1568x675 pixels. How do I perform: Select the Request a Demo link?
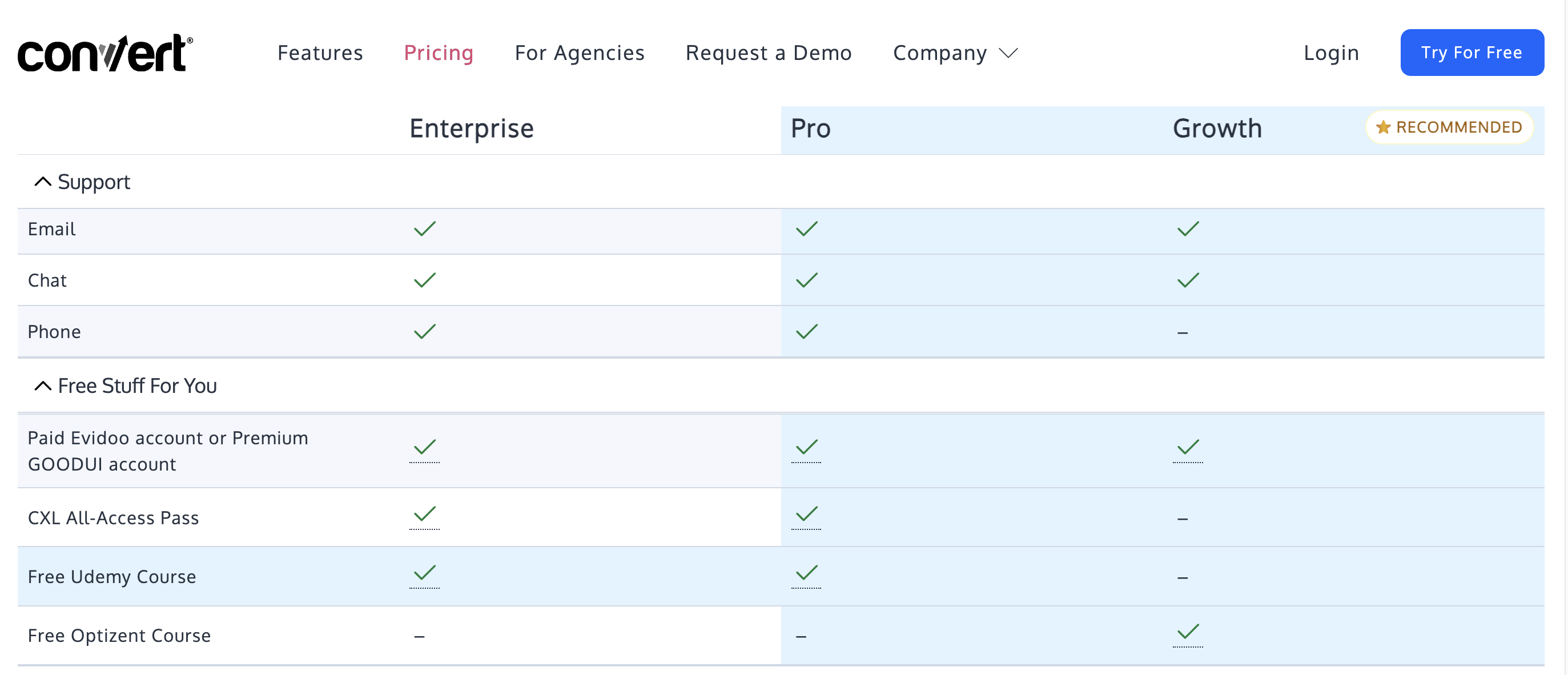pyautogui.click(x=768, y=53)
